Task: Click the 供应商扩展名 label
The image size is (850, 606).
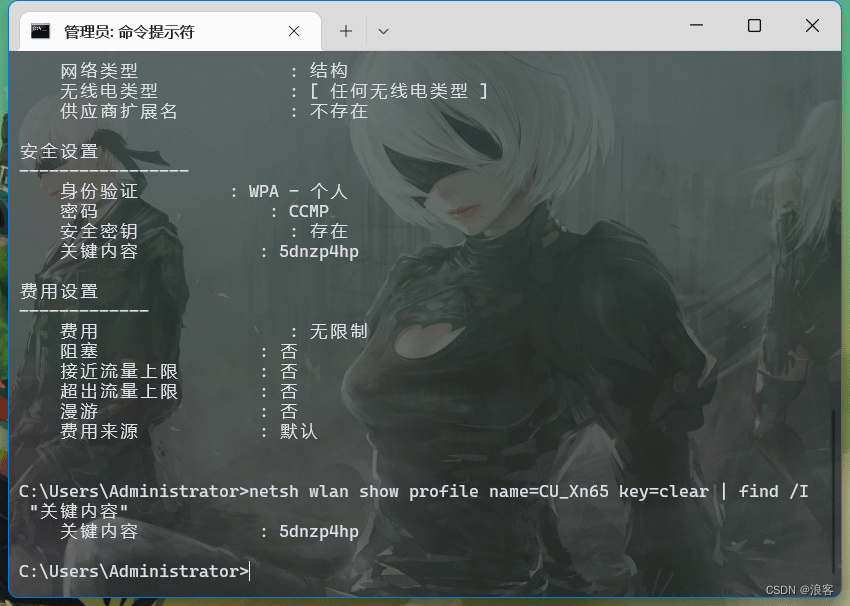Action: tap(119, 111)
